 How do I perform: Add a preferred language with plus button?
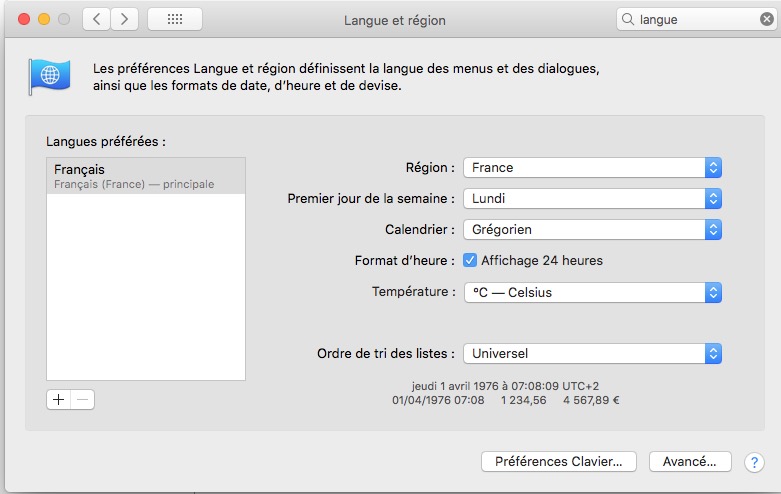coord(58,399)
